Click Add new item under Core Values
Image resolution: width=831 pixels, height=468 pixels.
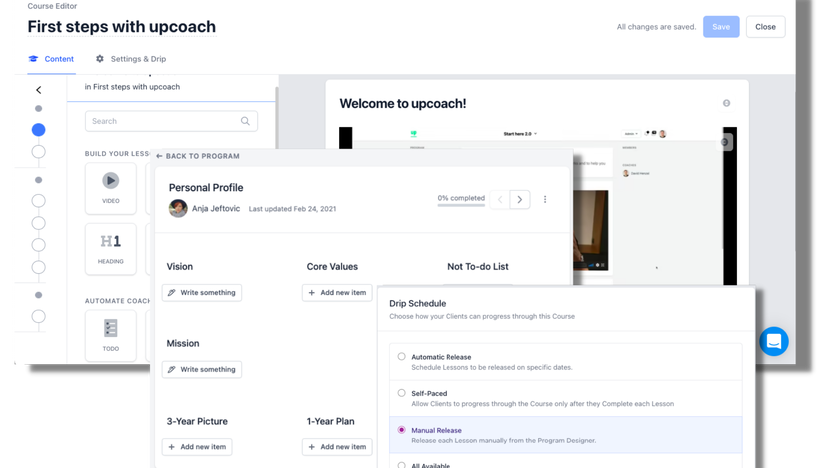click(x=337, y=293)
